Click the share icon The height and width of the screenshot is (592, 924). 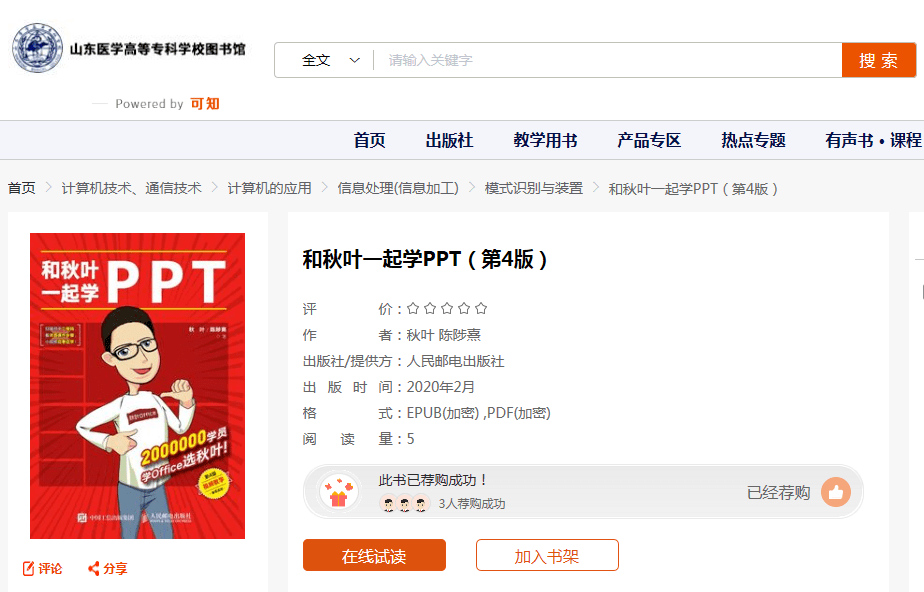coord(94,569)
